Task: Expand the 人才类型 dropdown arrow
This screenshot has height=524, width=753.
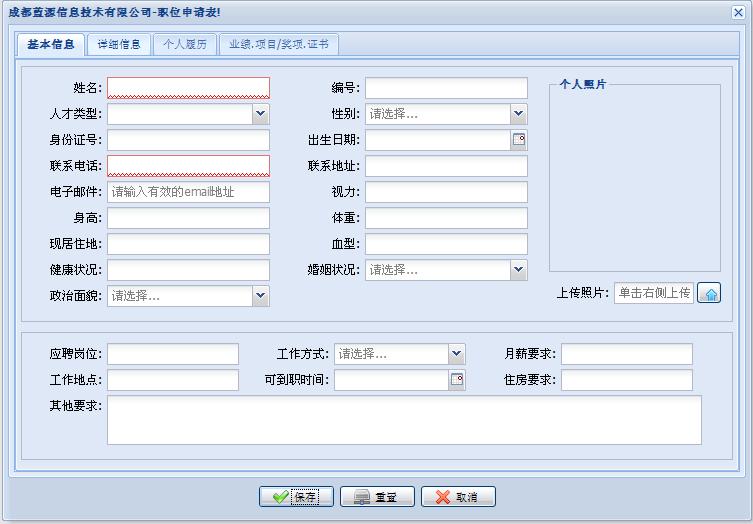Action: 261,114
